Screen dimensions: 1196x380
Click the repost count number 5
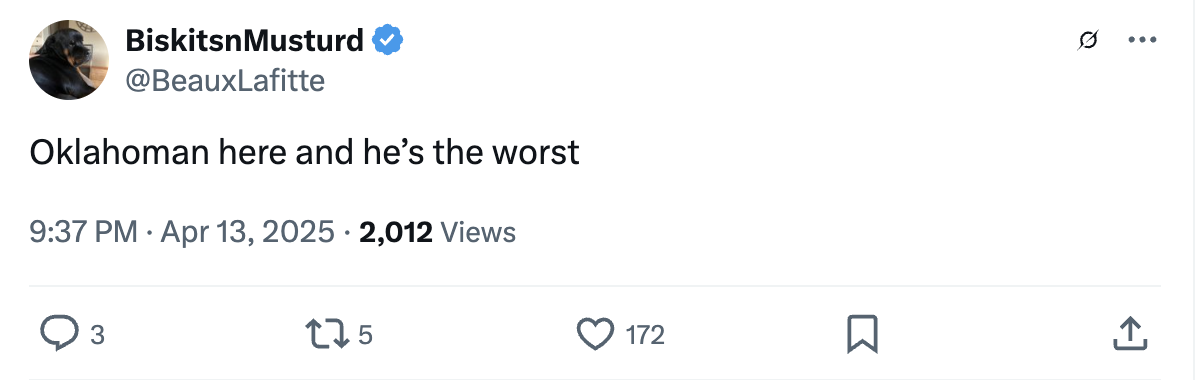coord(365,335)
